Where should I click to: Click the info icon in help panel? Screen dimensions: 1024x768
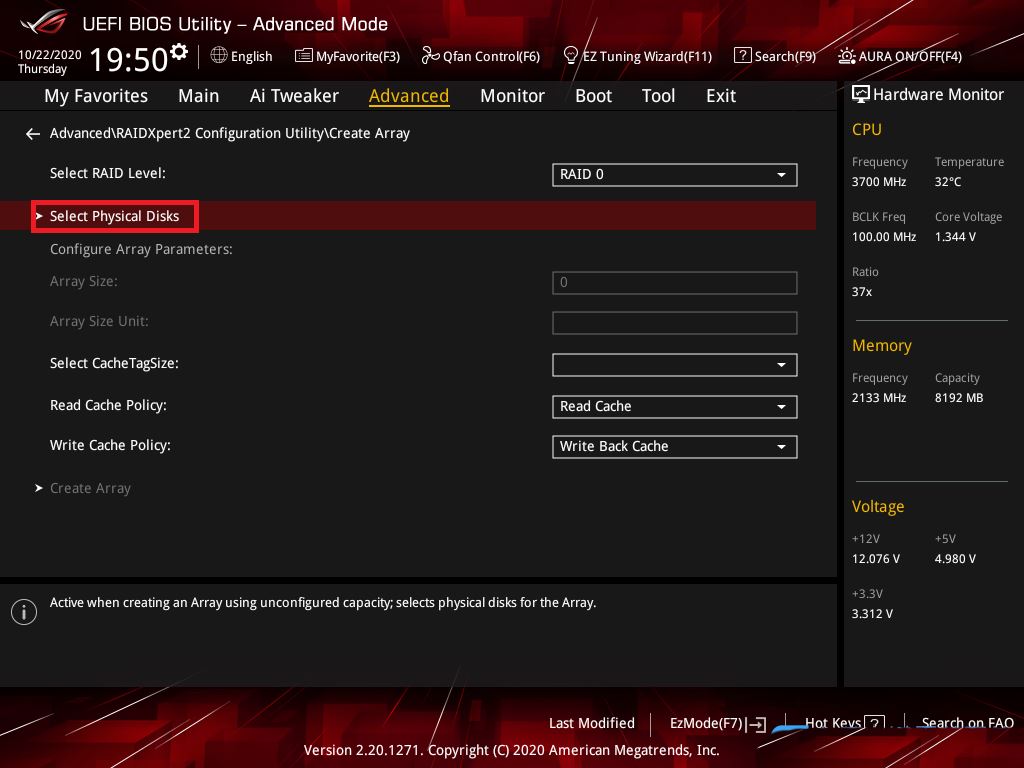pos(23,612)
